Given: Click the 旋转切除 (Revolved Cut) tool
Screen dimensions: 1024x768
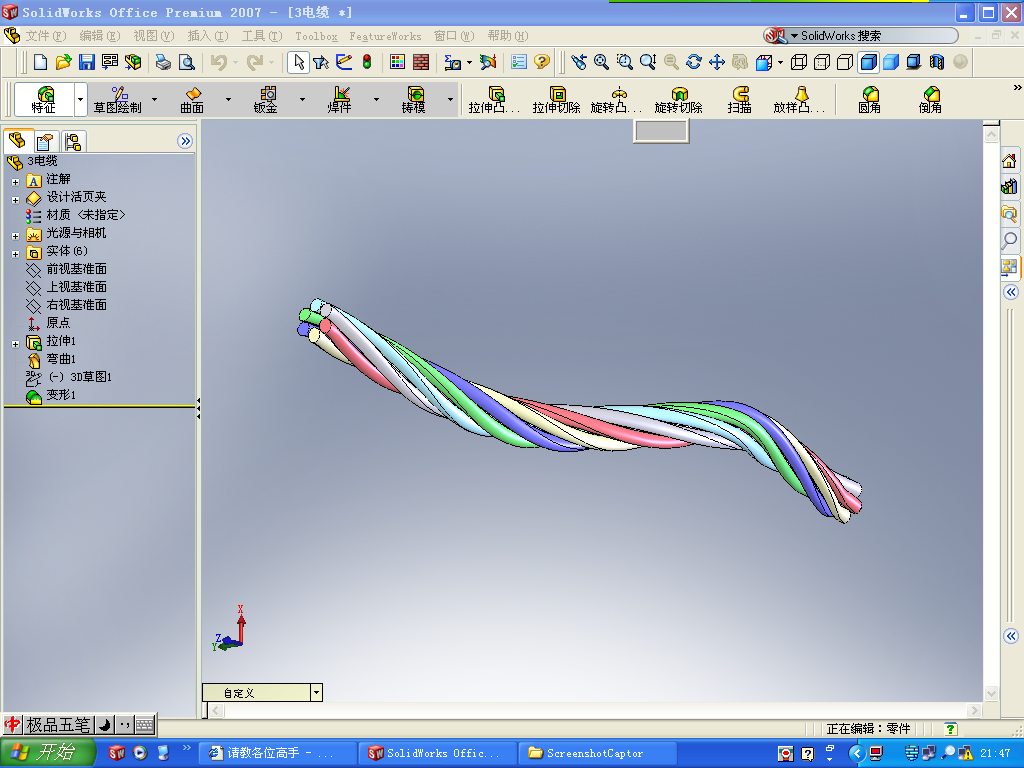Looking at the screenshot, I should click(x=679, y=99).
